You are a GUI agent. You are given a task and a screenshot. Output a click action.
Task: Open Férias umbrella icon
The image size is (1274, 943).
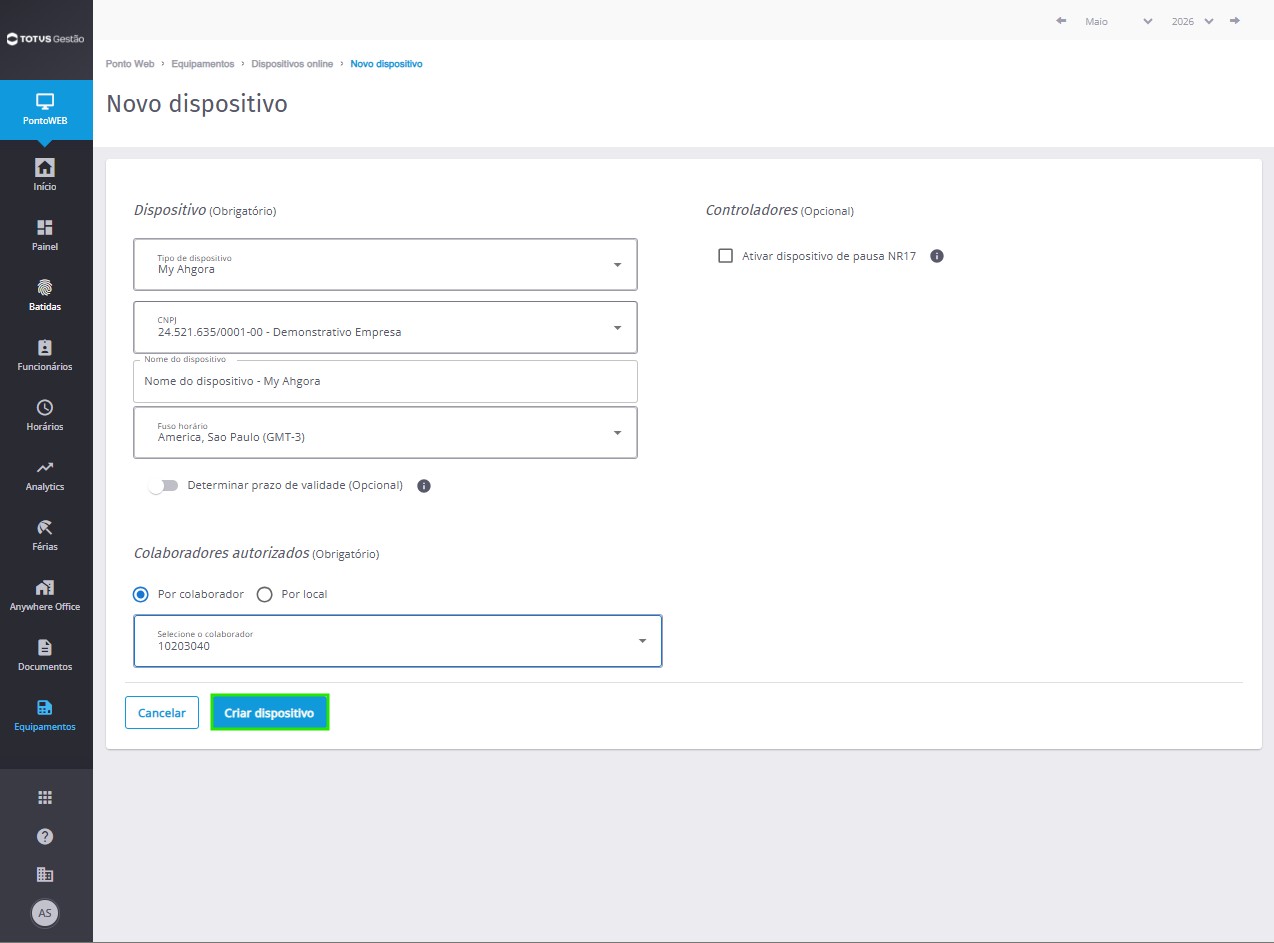pos(44,527)
